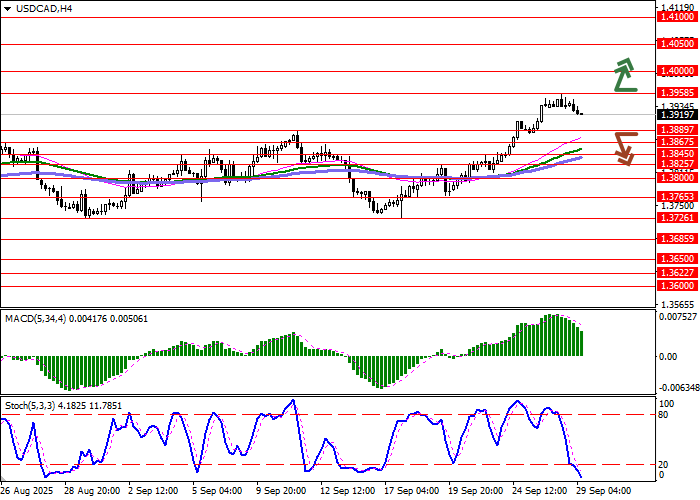Image resolution: width=700 pixels, height=500 pixels.
Task: Click the 26 Aug 2025 date label
Action: [x=27, y=491]
